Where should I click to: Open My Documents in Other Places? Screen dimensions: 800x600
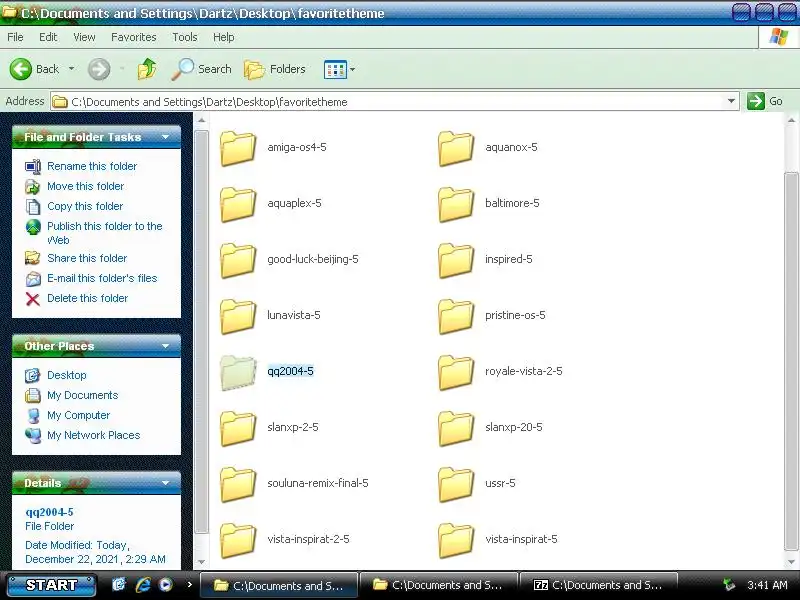82,395
